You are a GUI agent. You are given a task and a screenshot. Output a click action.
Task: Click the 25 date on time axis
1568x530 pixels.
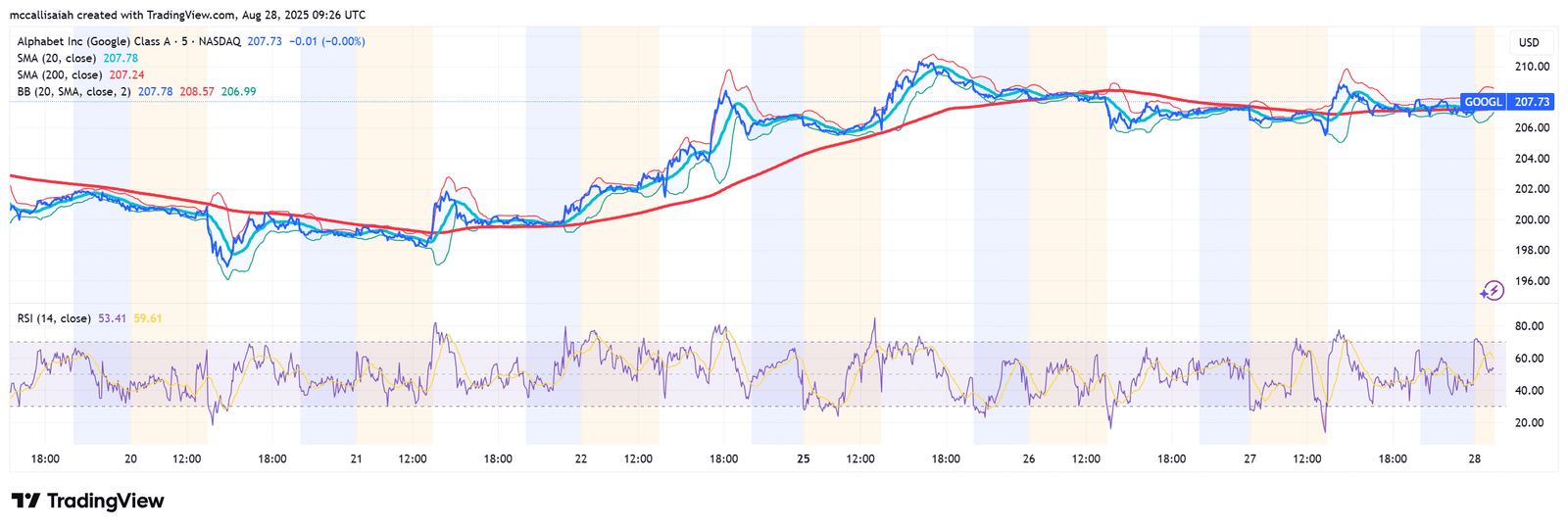[804, 458]
